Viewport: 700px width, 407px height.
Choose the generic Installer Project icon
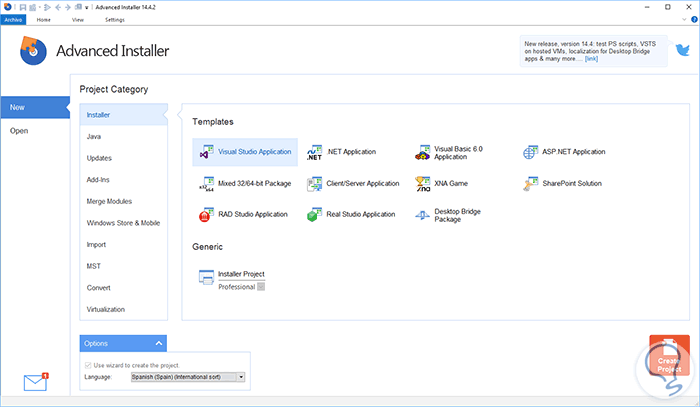(206, 278)
